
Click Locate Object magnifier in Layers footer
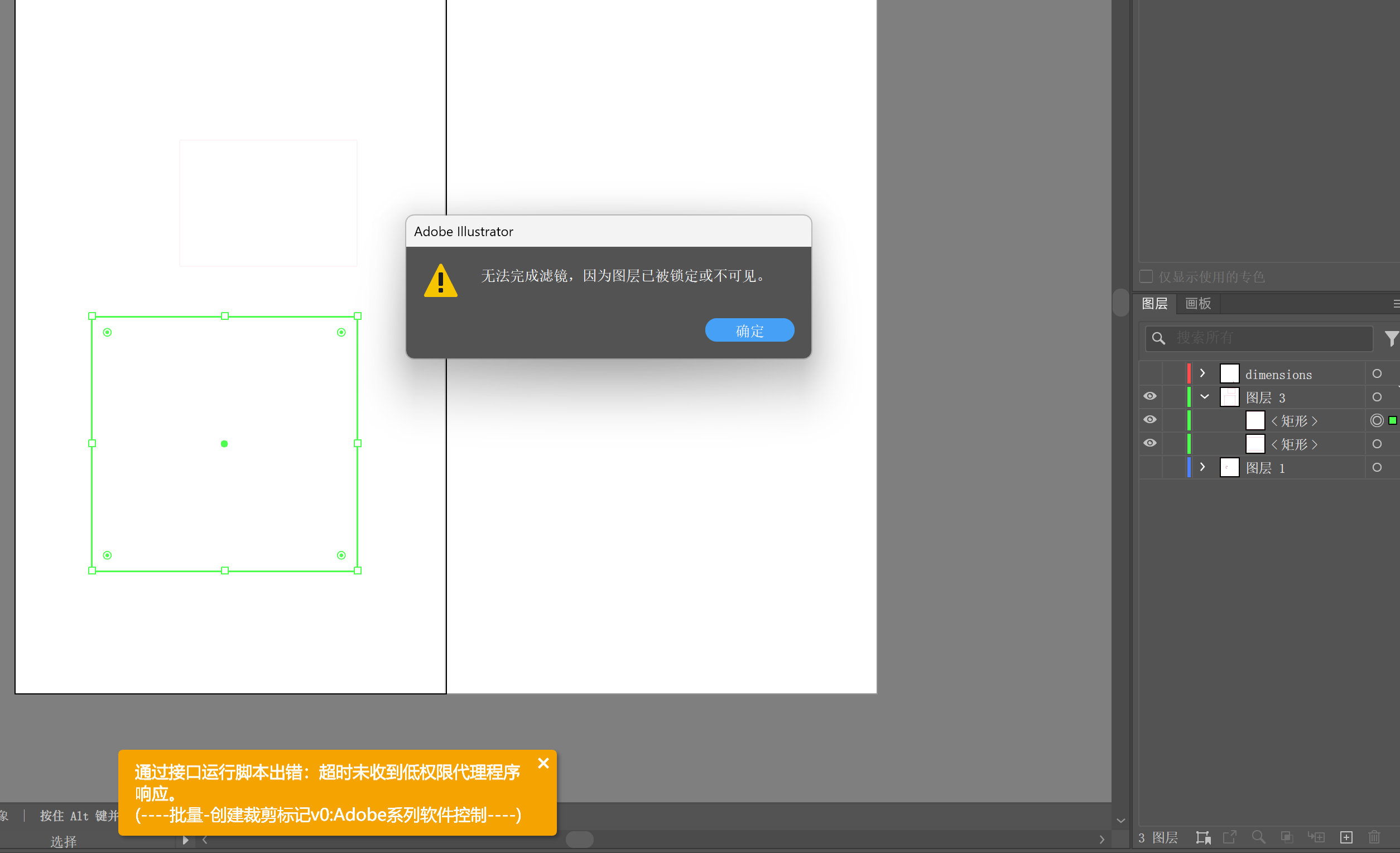coord(1258,837)
